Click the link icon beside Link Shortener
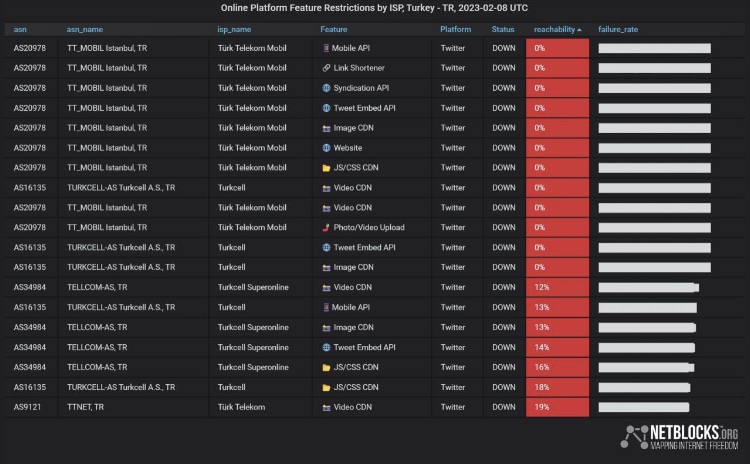This screenshot has height=464, width=750. click(327, 68)
